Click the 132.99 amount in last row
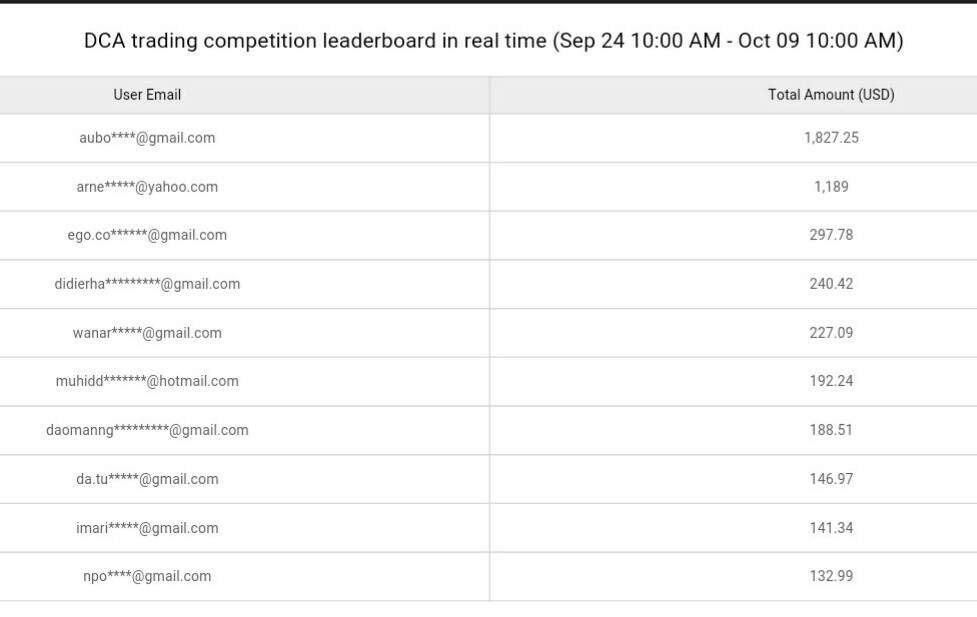This screenshot has width=977, height=617. pyautogui.click(x=831, y=576)
